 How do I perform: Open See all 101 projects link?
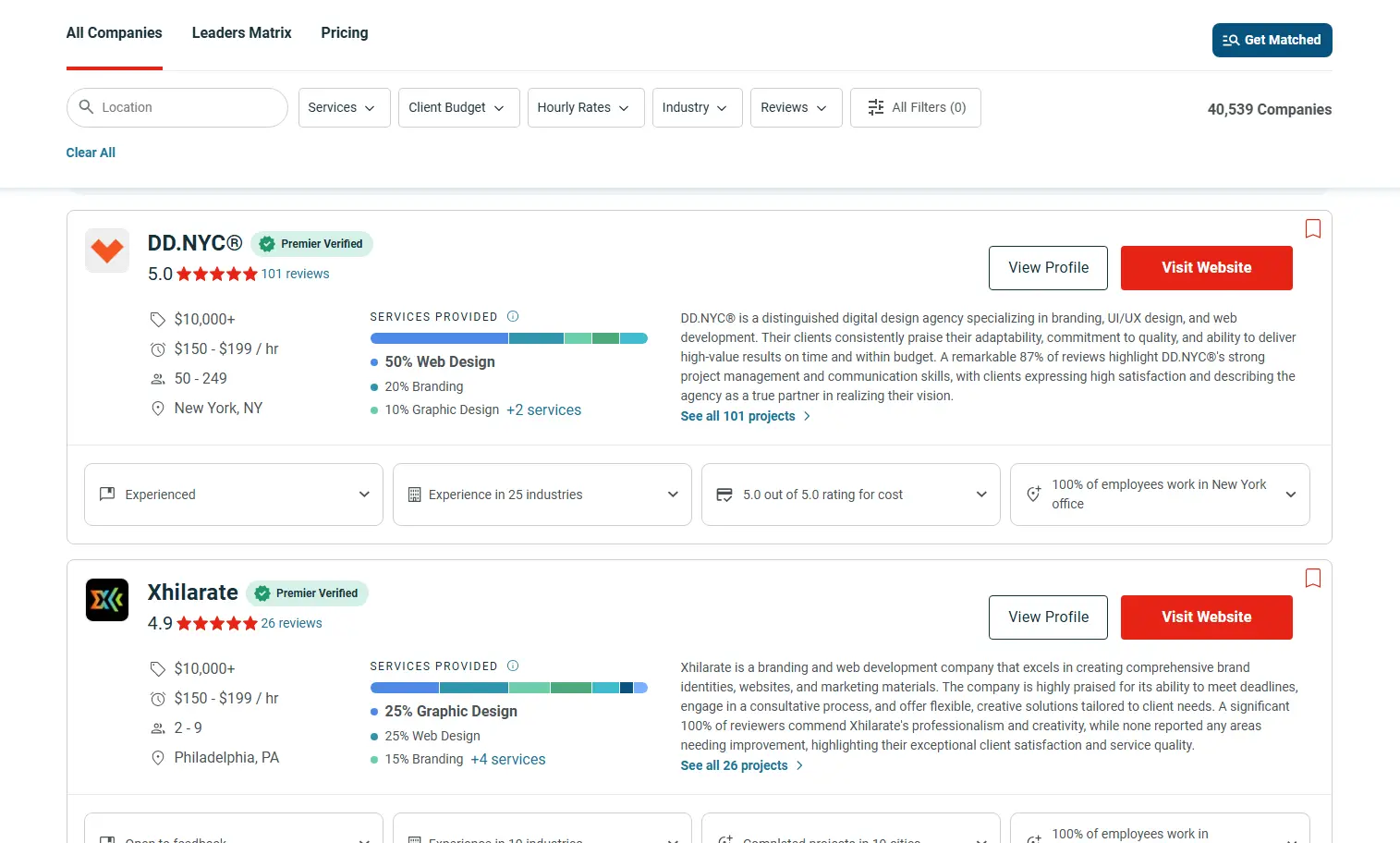pos(745,416)
